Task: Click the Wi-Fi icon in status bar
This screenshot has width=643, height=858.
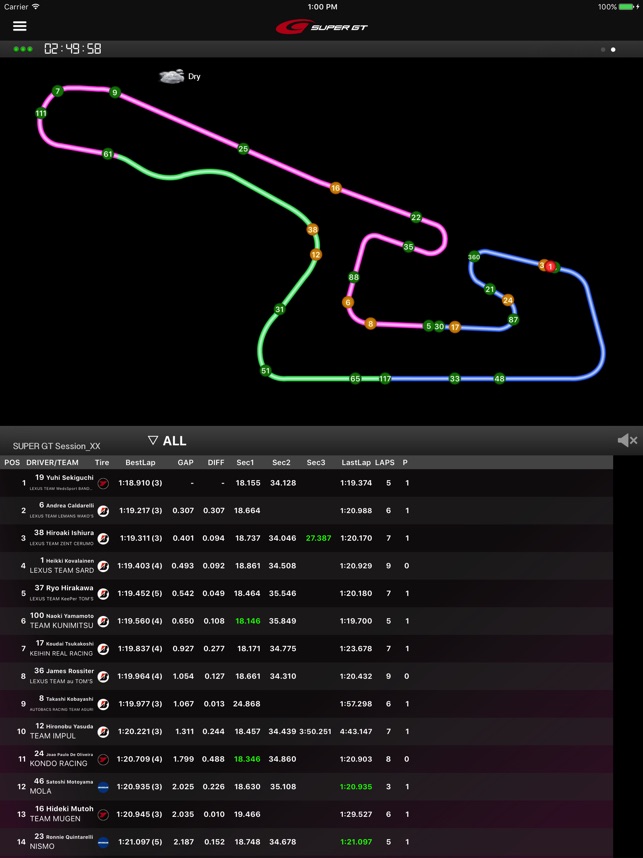Action: point(36,7)
